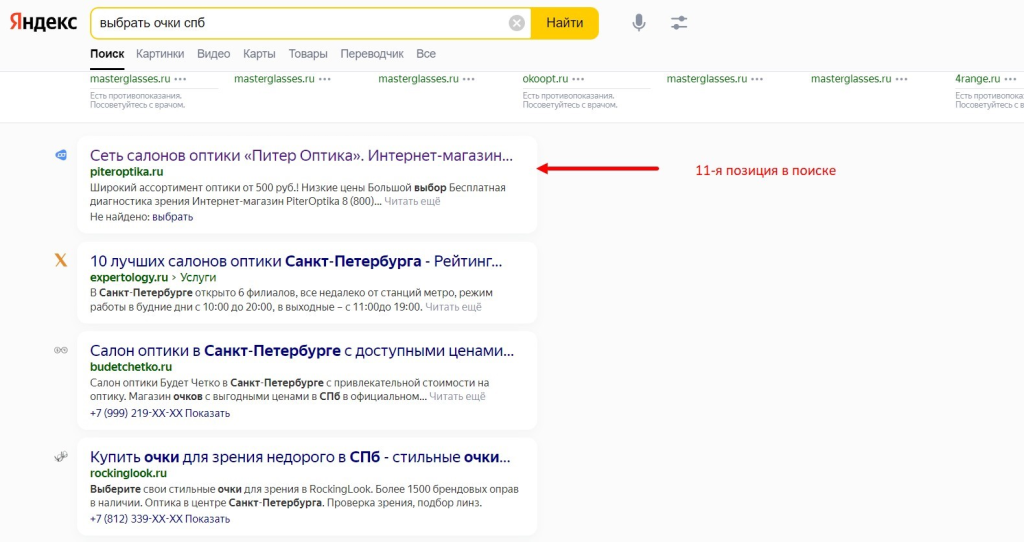
Task: Click the expertology.ru X favicon
Action: (61, 261)
